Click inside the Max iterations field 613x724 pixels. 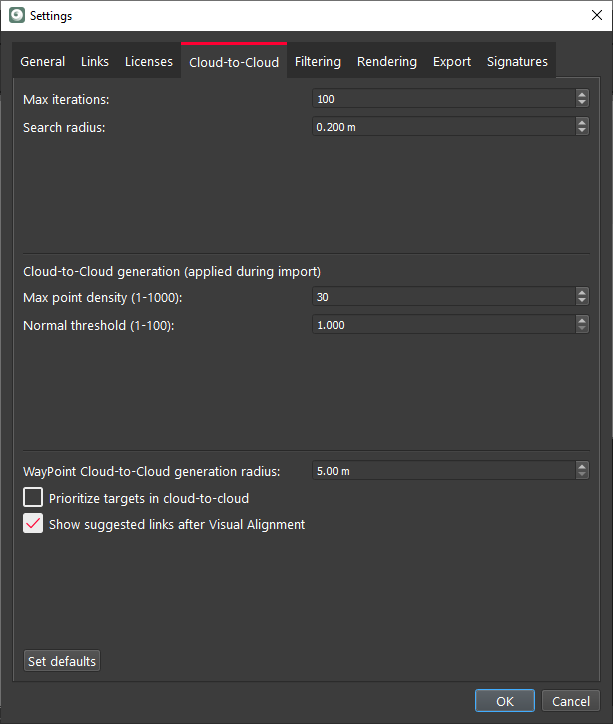coord(442,99)
